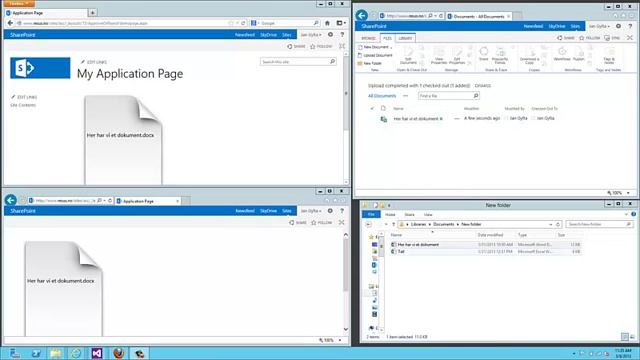Switch to large icons view in File Explorer
The image size is (640, 360).
632,337
